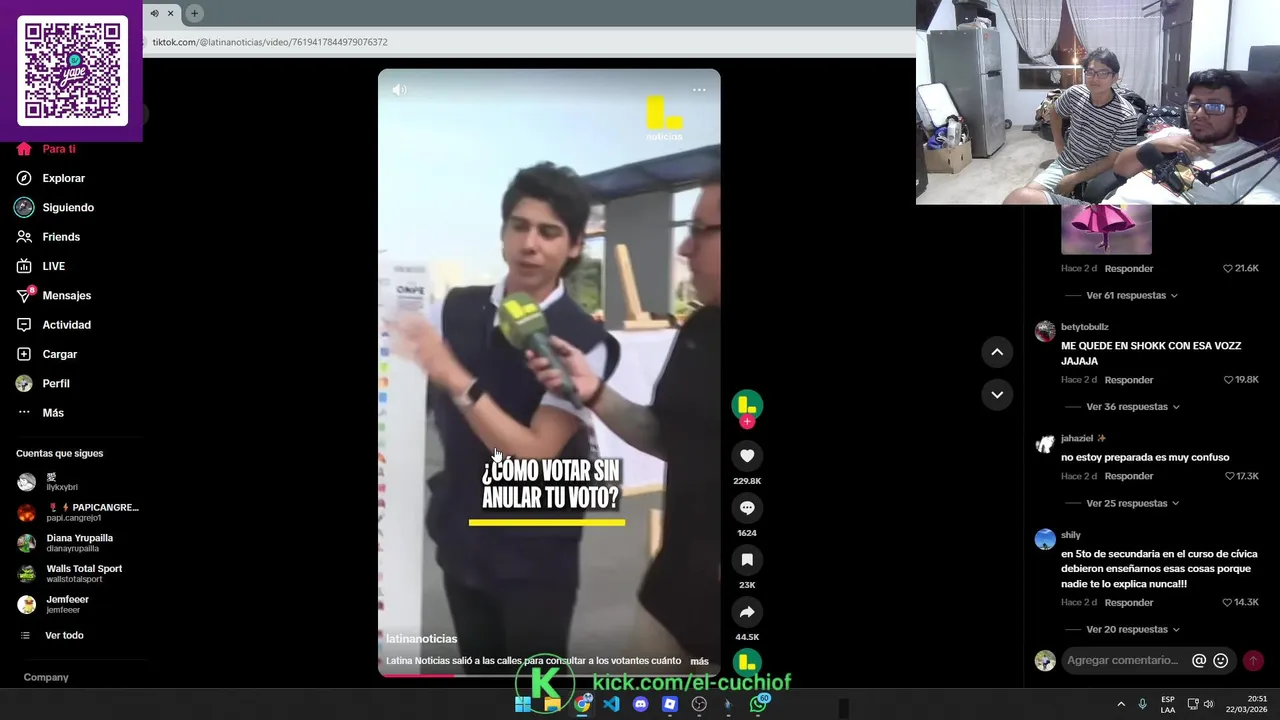
Task: Reply to shily's comment
Action: pos(1129,602)
